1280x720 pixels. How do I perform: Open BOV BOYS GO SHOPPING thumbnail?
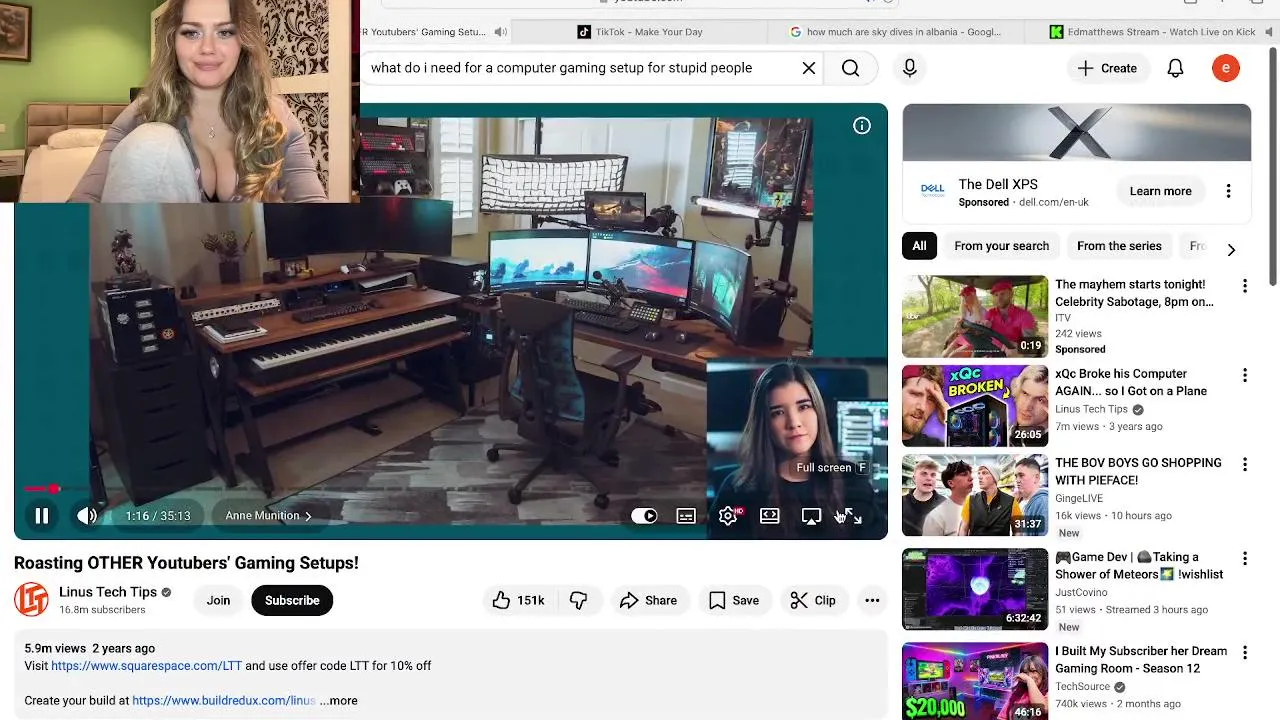click(975, 495)
